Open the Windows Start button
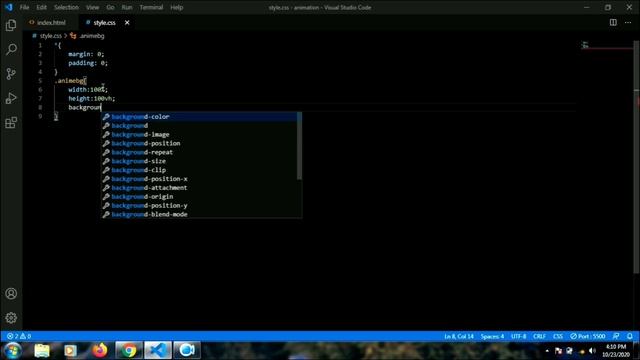 (x=12, y=351)
